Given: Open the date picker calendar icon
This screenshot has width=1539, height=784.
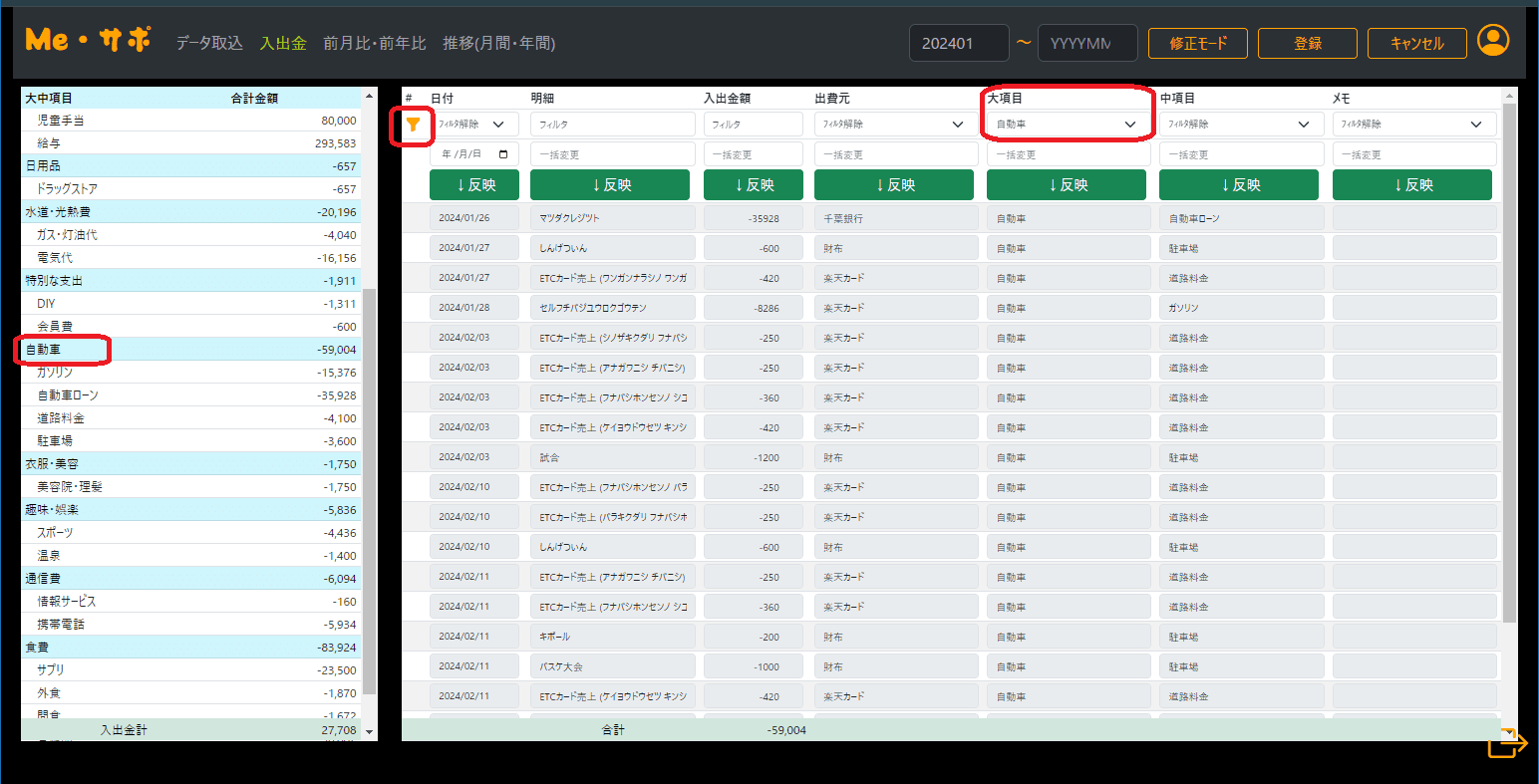Looking at the screenshot, I should (503, 154).
